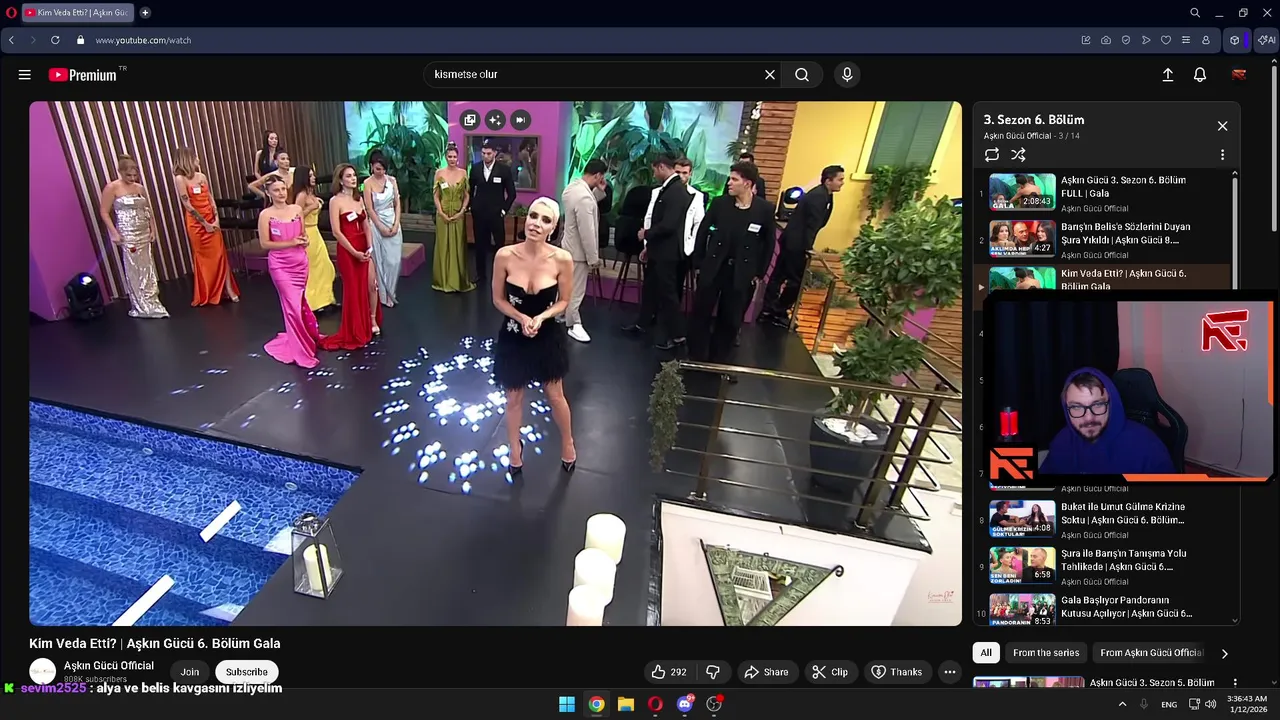Show hidden system tray icons

point(1122,704)
